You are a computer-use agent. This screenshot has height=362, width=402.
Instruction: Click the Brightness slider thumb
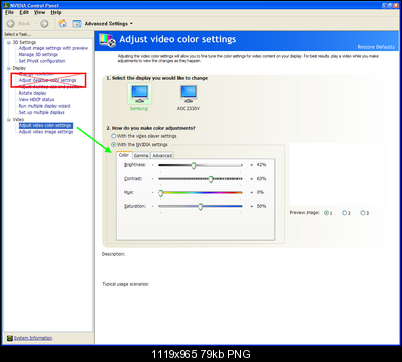tap(194, 165)
